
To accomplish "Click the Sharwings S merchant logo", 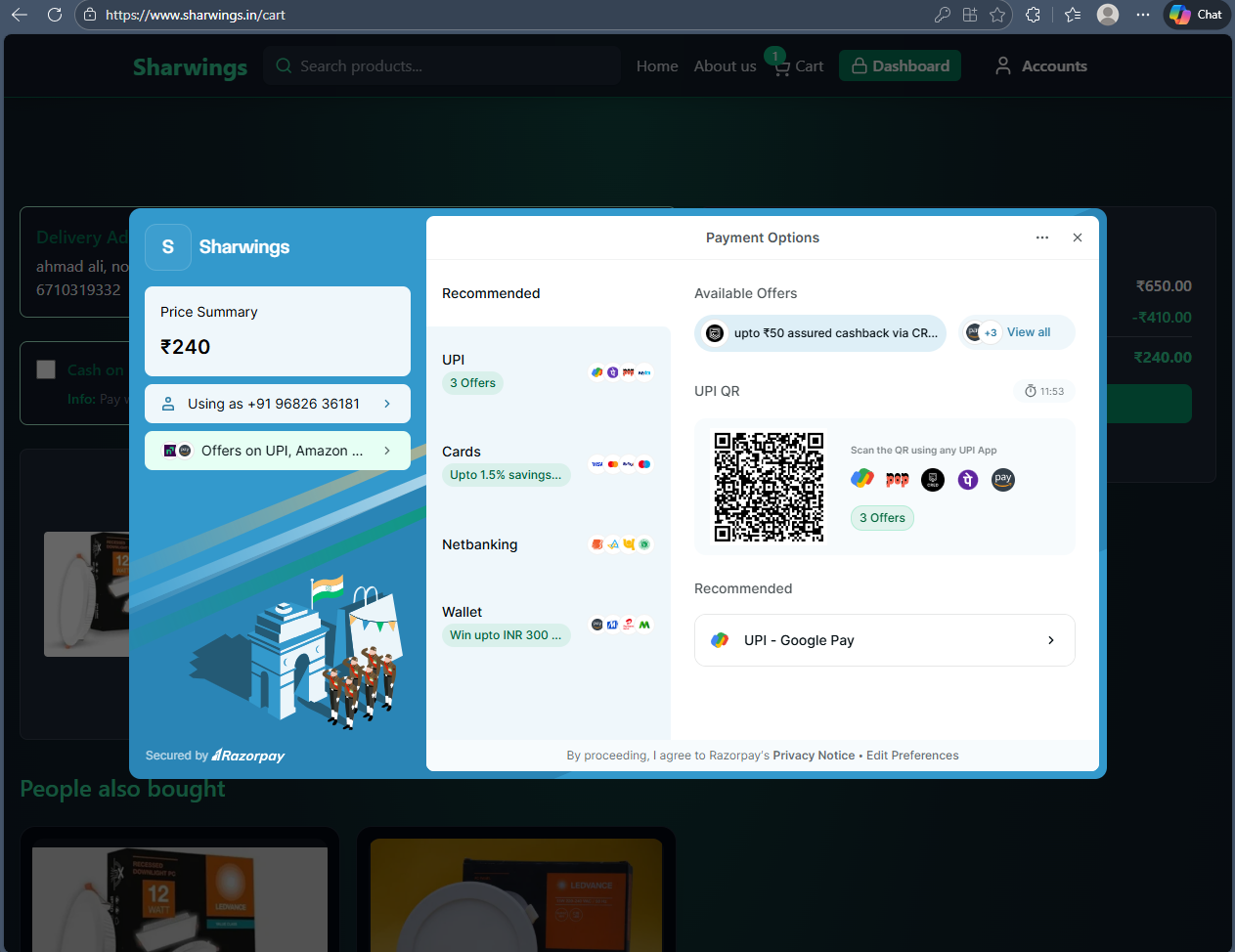I will coord(168,247).
